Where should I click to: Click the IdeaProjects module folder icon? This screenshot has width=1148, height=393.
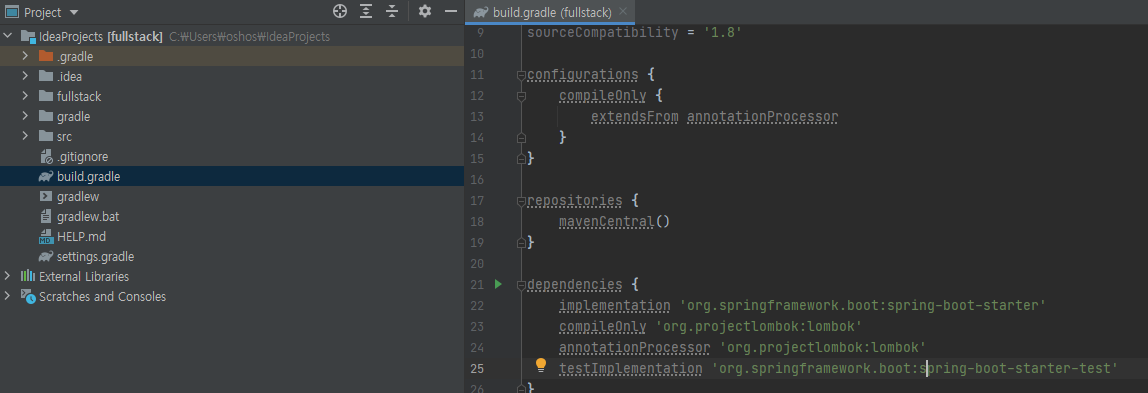pos(28,36)
